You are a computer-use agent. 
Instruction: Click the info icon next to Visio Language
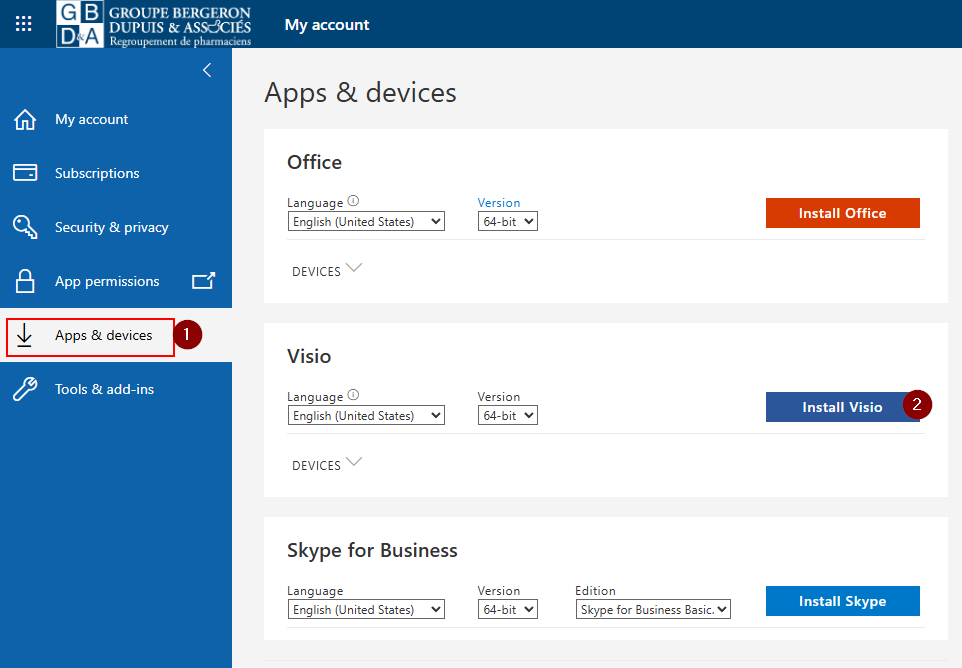(353, 394)
